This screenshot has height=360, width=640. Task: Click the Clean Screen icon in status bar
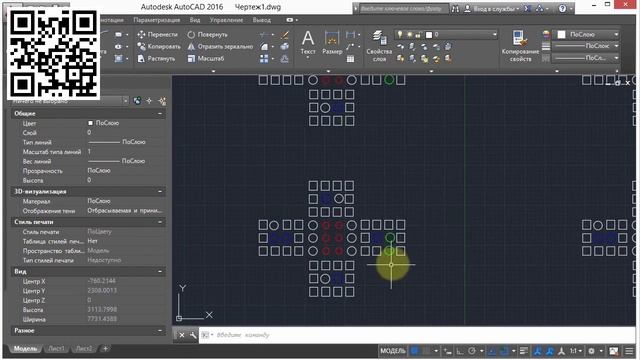point(613,351)
